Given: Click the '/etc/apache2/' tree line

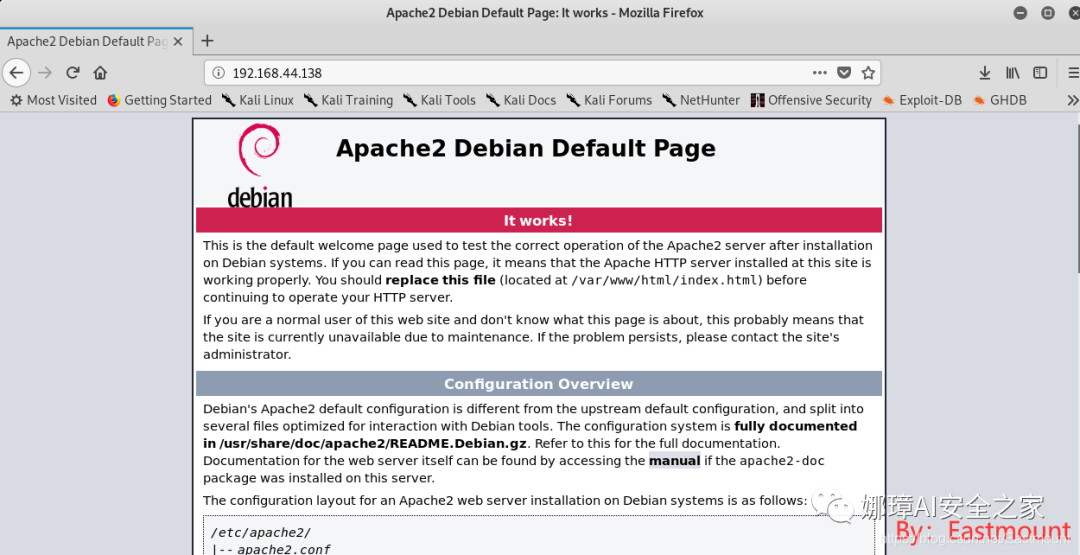Looking at the screenshot, I should [x=261, y=533].
